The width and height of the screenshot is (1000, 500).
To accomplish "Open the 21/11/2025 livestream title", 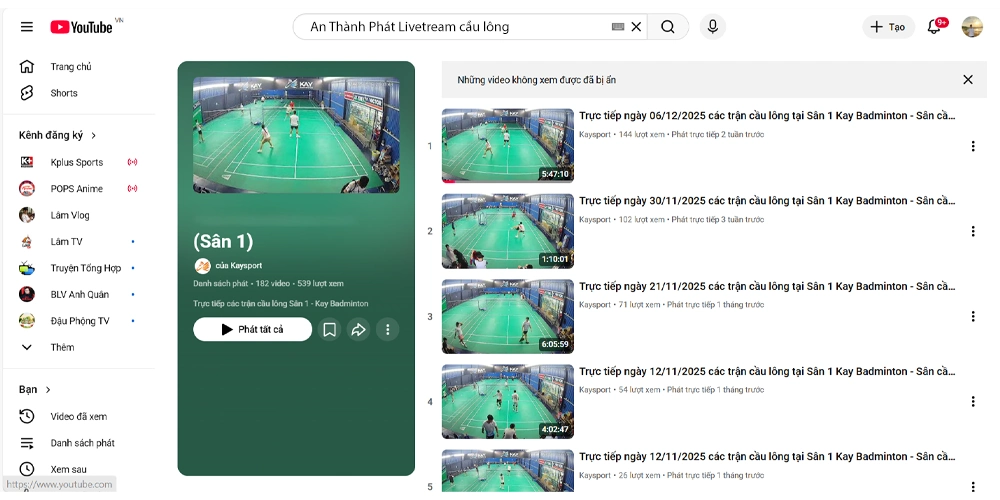I will tap(767, 286).
